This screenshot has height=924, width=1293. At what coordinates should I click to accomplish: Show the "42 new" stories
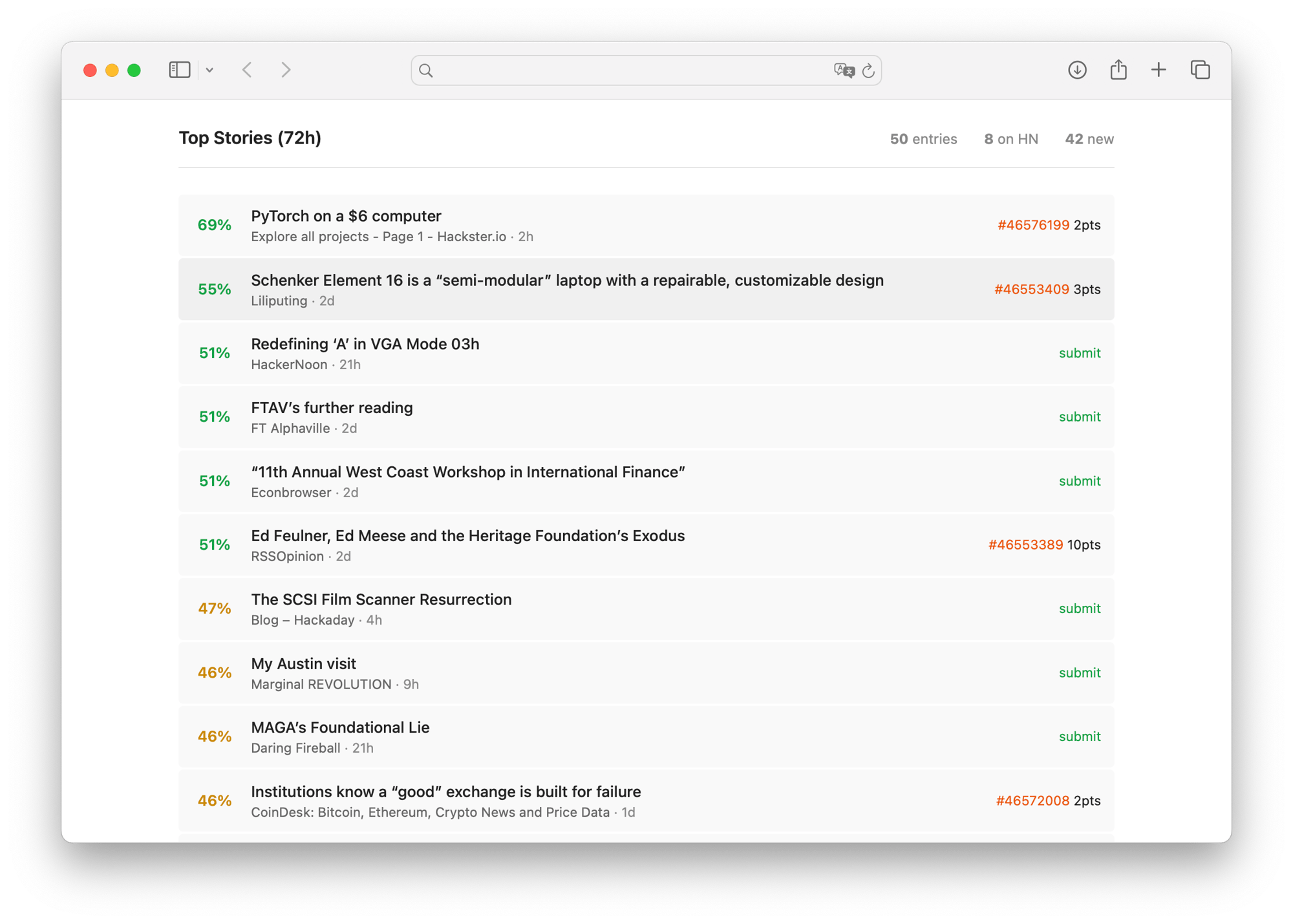pyautogui.click(x=1089, y=138)
